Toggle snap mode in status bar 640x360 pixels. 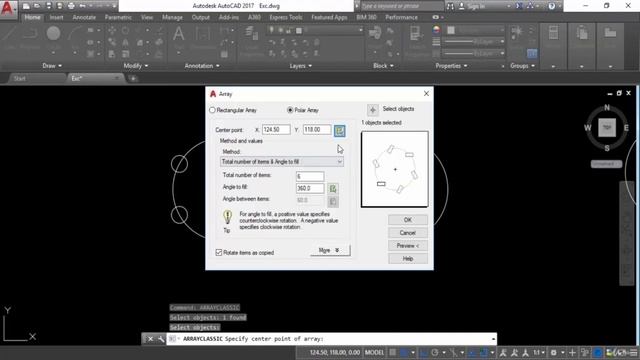pos(404,352)
